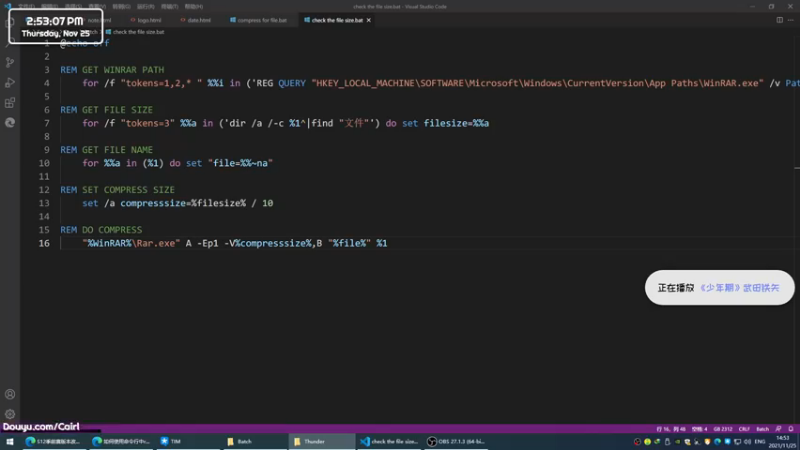Screen dimensions: 800x450
Task: Open the Run and Debug view
Action: [10, 83]
